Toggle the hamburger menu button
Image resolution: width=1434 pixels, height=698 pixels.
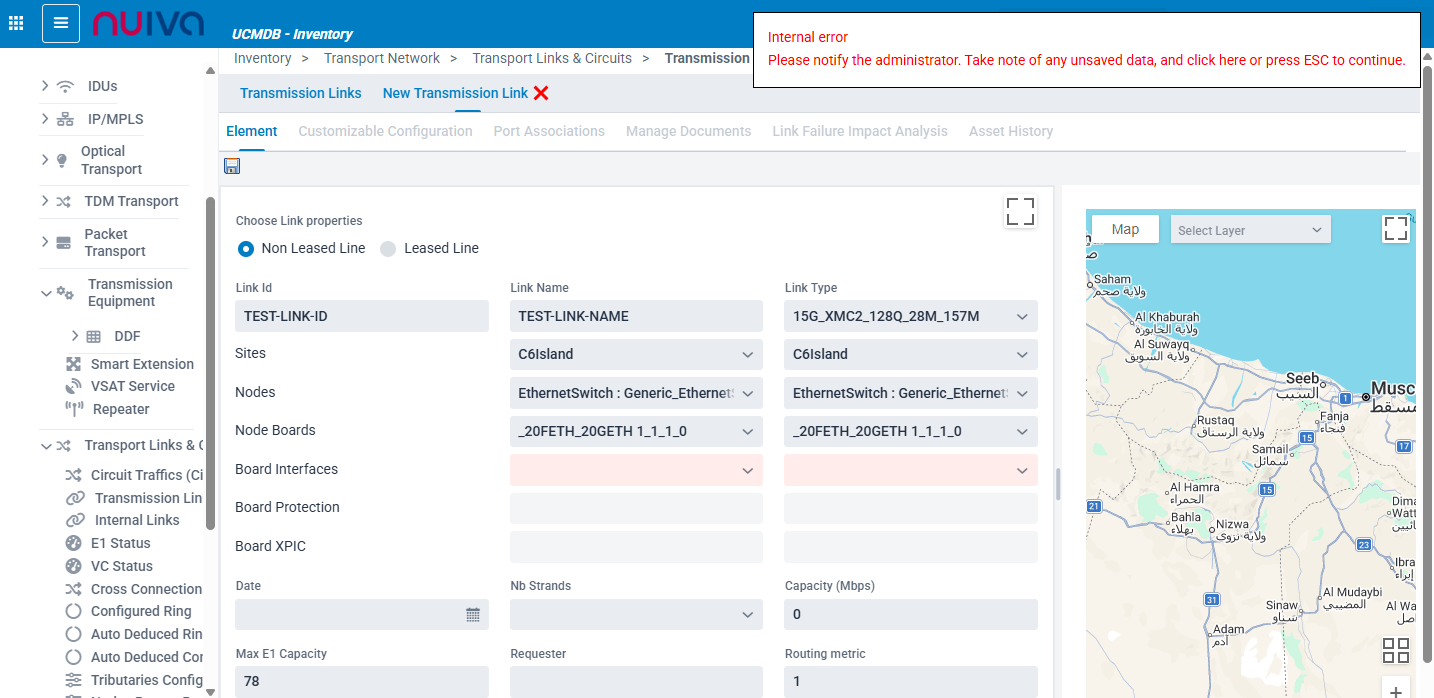(x=61, y=23)
